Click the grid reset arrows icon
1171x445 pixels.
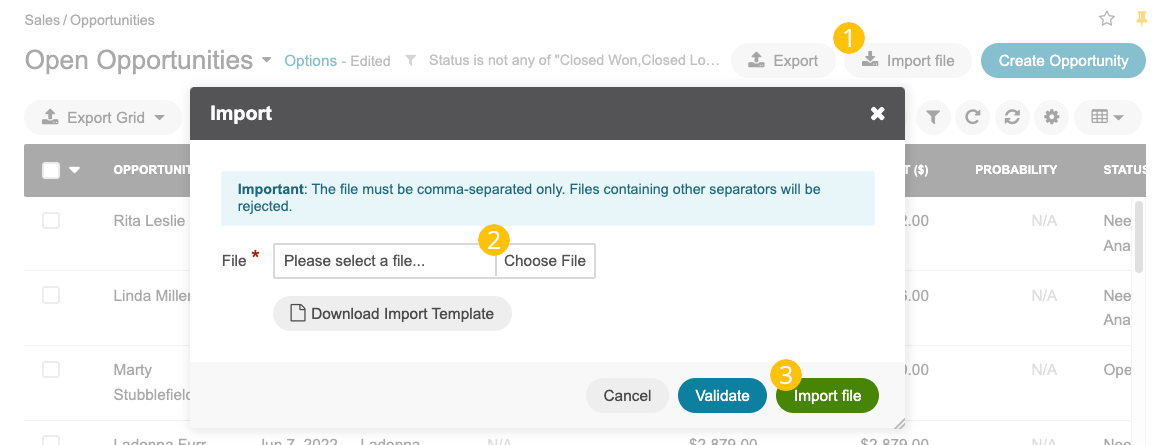(x=1012, y=117)
